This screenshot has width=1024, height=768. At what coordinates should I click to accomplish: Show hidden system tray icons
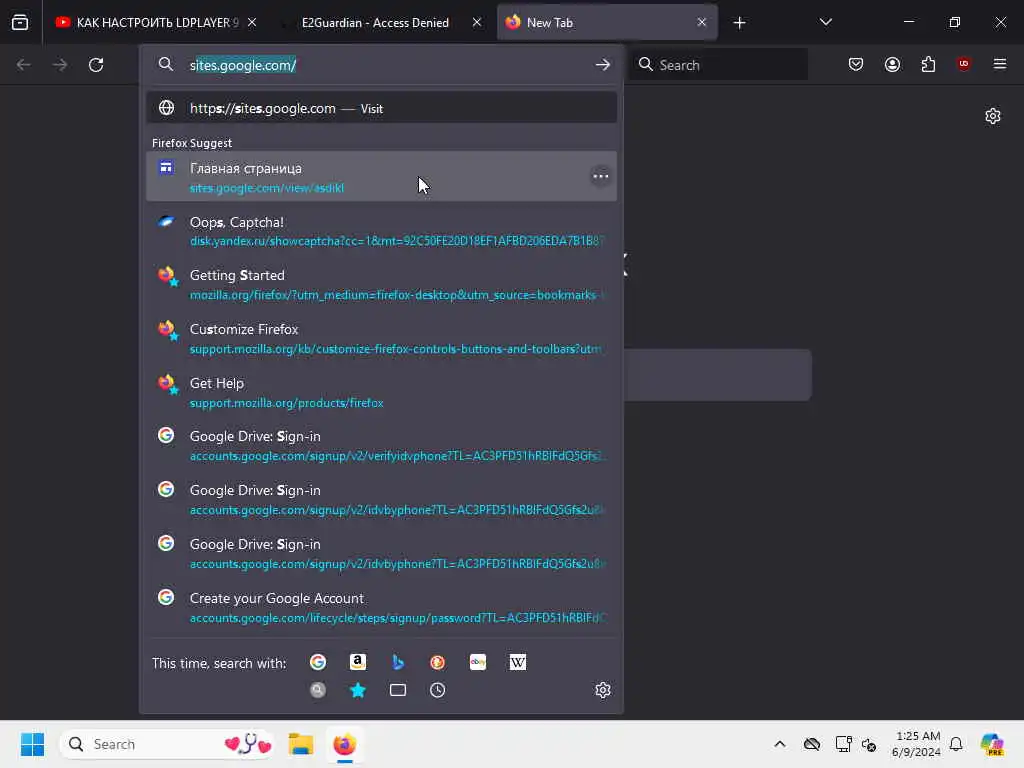[x=780, y=744]
